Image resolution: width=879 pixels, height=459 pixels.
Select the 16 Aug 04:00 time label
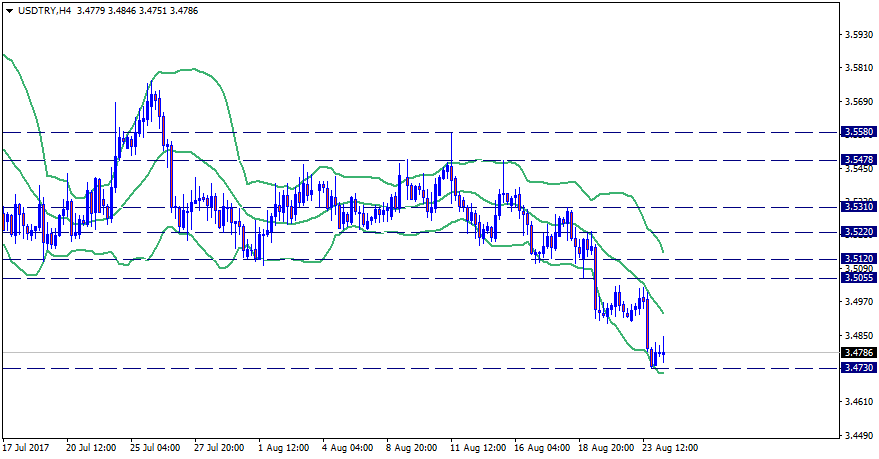(x=540, y=448)
